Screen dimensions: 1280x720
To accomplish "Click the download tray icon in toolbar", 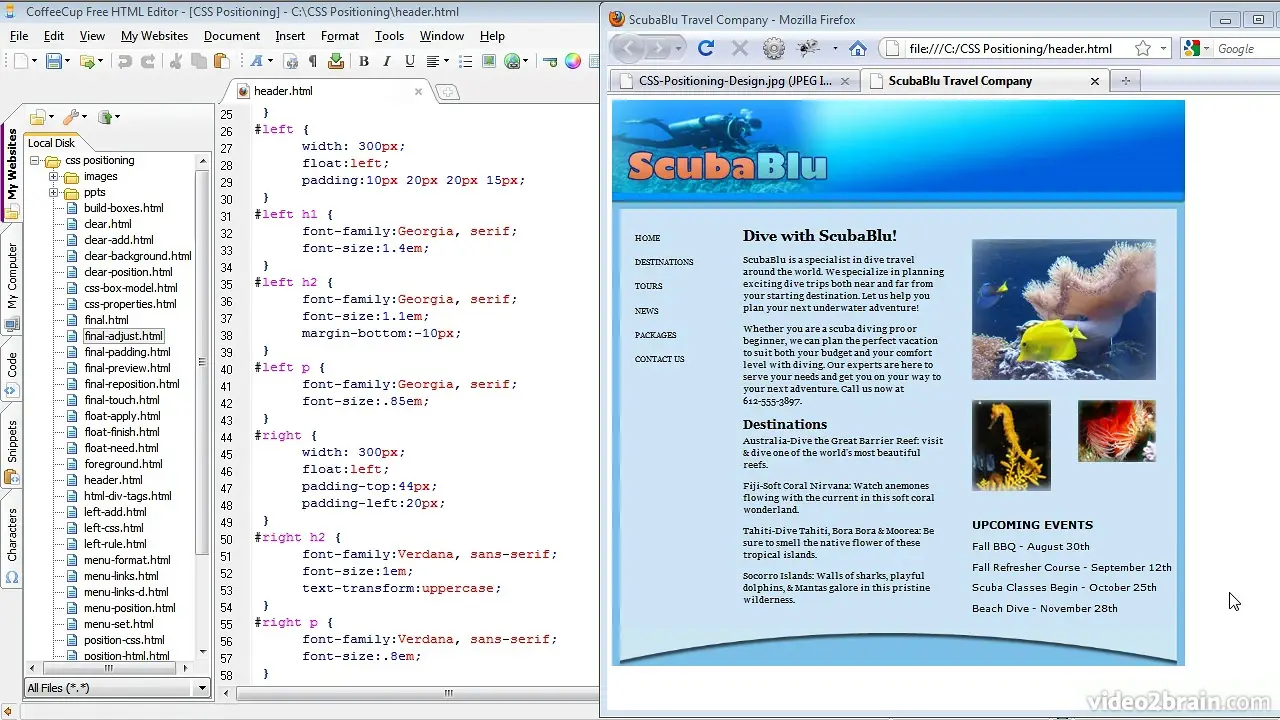I will click(336, 61).
